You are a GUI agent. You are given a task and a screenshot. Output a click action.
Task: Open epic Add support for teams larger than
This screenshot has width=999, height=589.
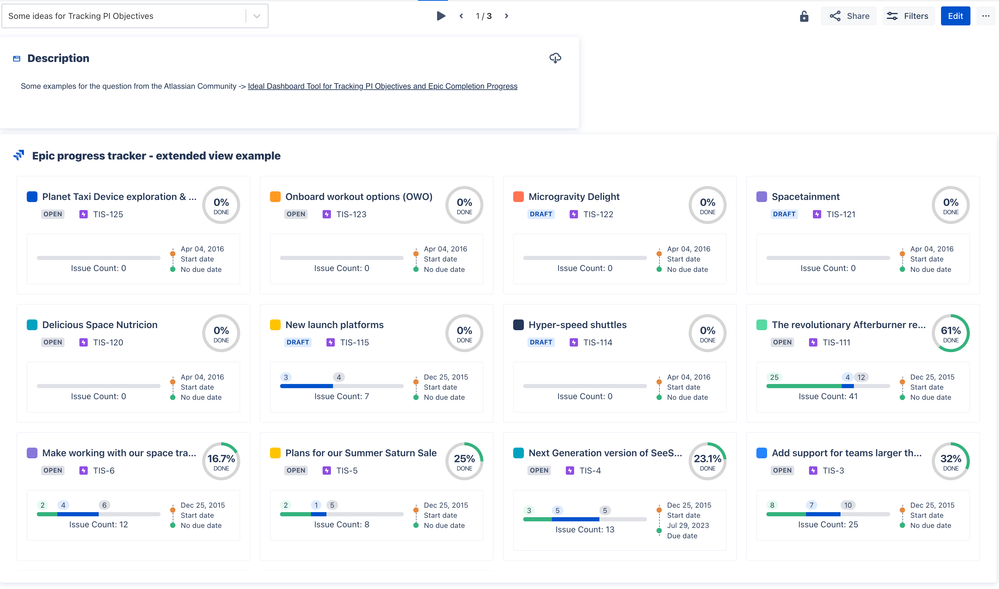tap(847, 453)
